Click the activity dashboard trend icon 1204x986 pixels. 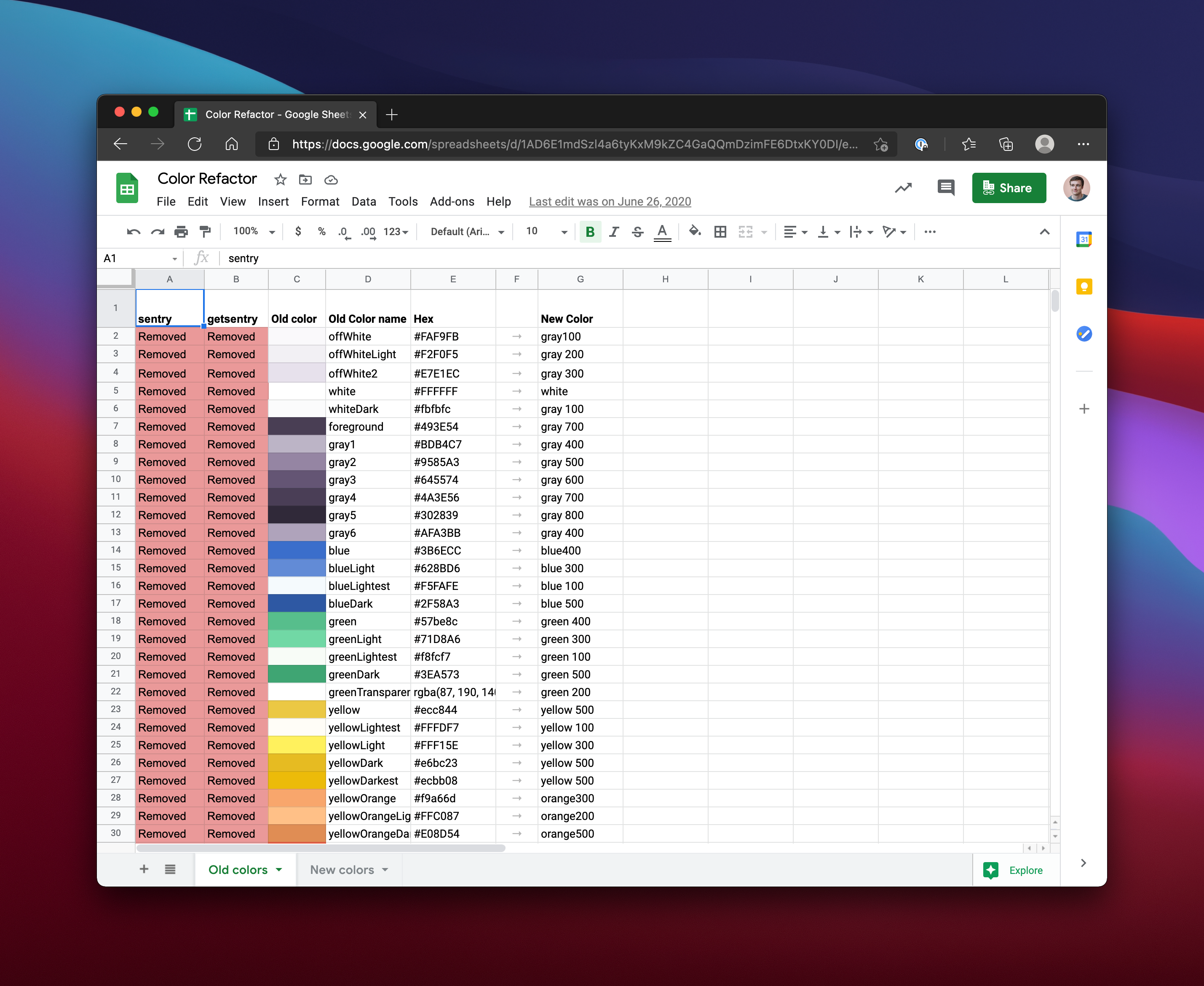coord(903,188)
